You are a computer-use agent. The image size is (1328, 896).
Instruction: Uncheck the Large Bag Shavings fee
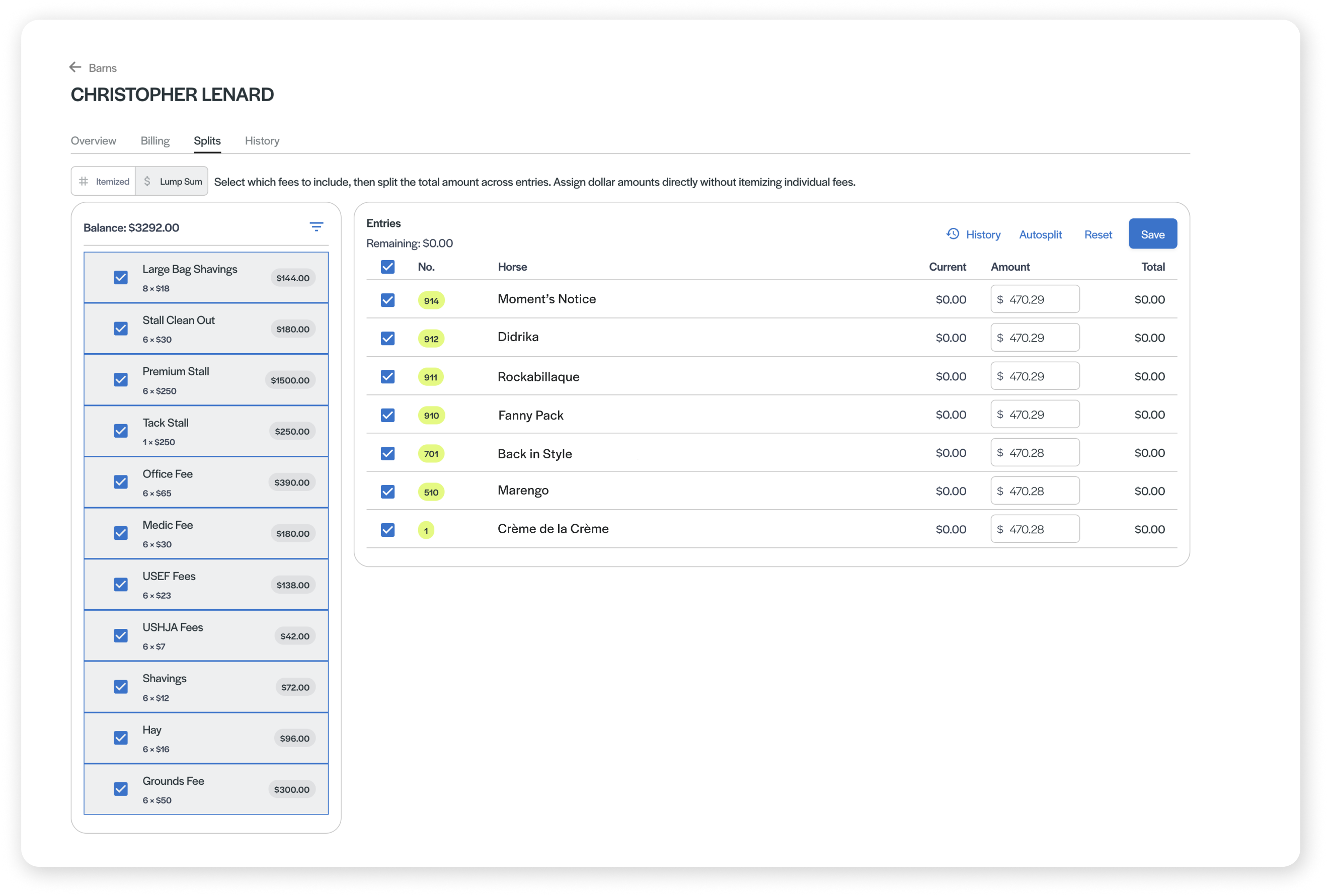tap(121, 277)
